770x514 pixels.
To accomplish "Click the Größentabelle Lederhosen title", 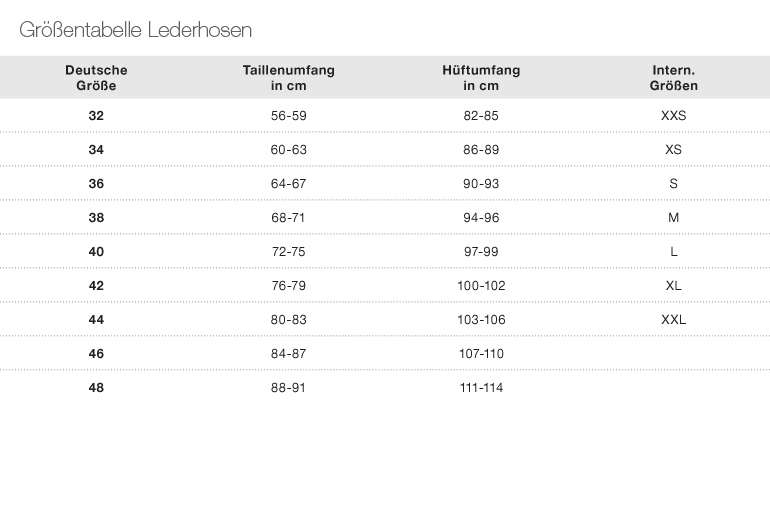I will [135, 30].
